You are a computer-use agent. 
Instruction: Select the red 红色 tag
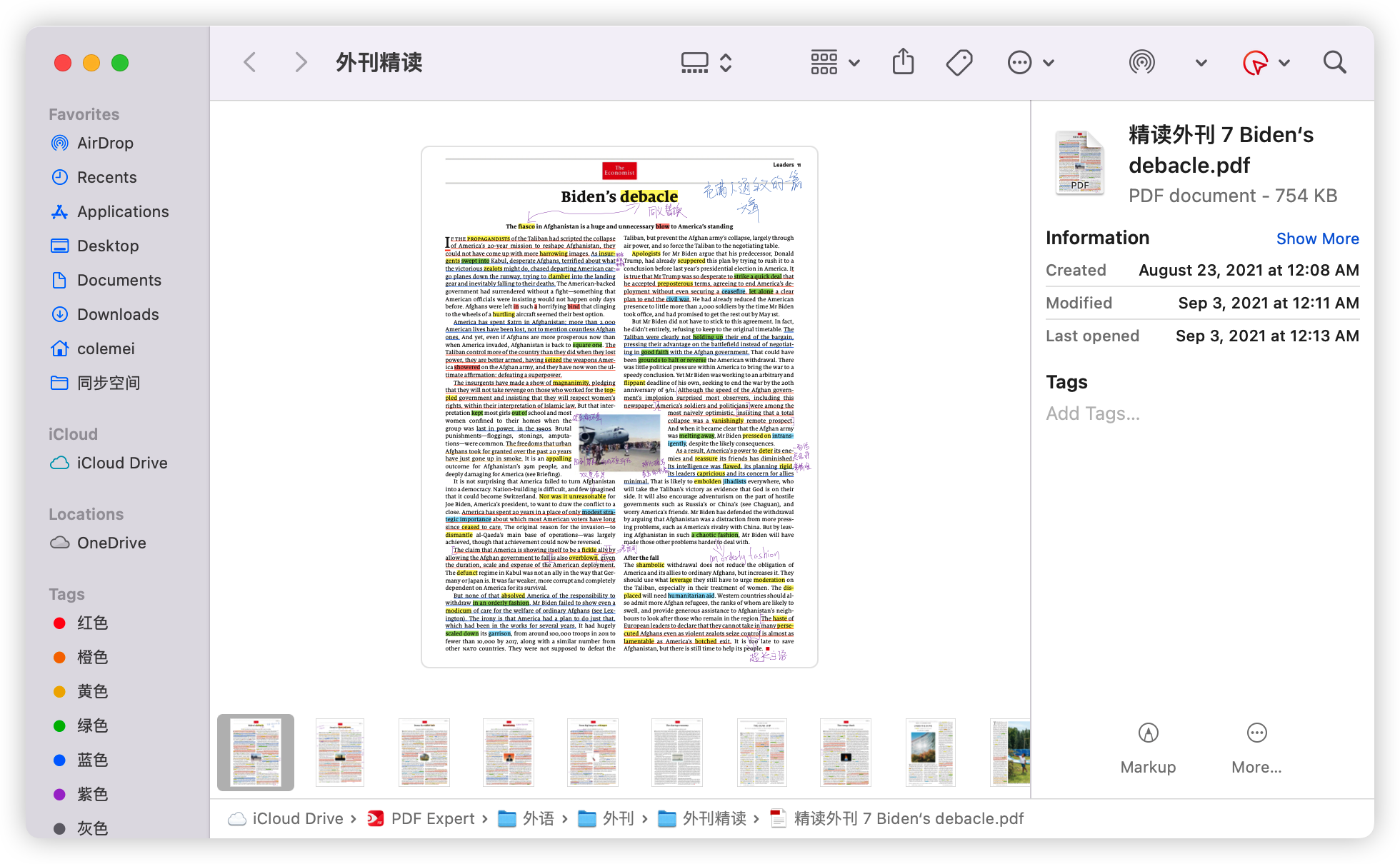click(92, 623)
